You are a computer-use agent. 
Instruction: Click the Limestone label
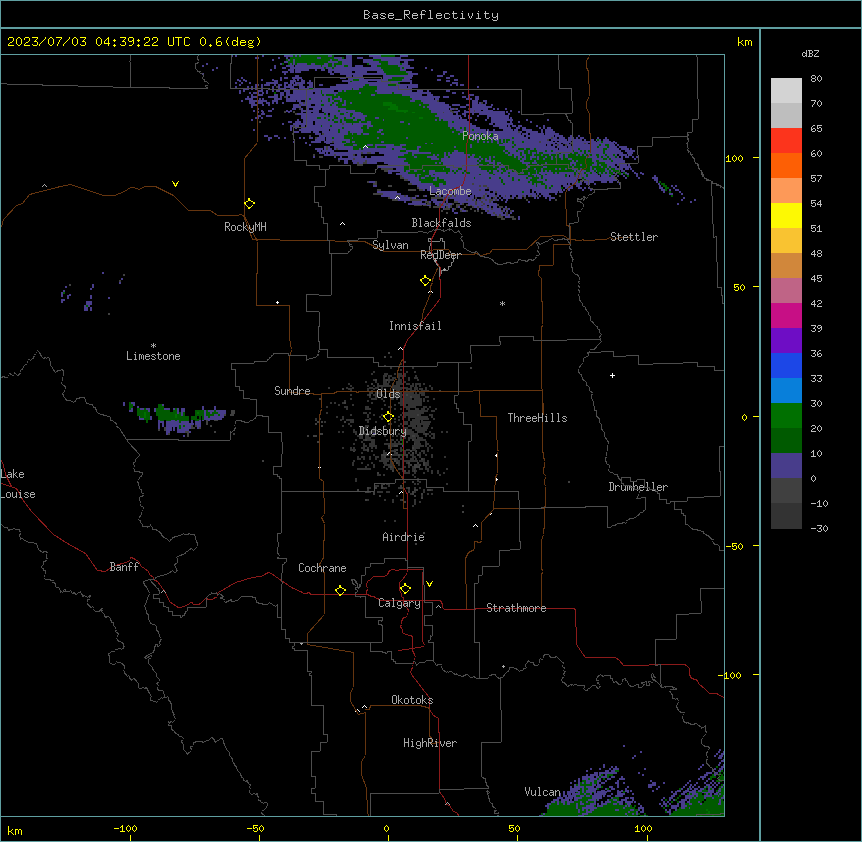click(x=153, y=356)
